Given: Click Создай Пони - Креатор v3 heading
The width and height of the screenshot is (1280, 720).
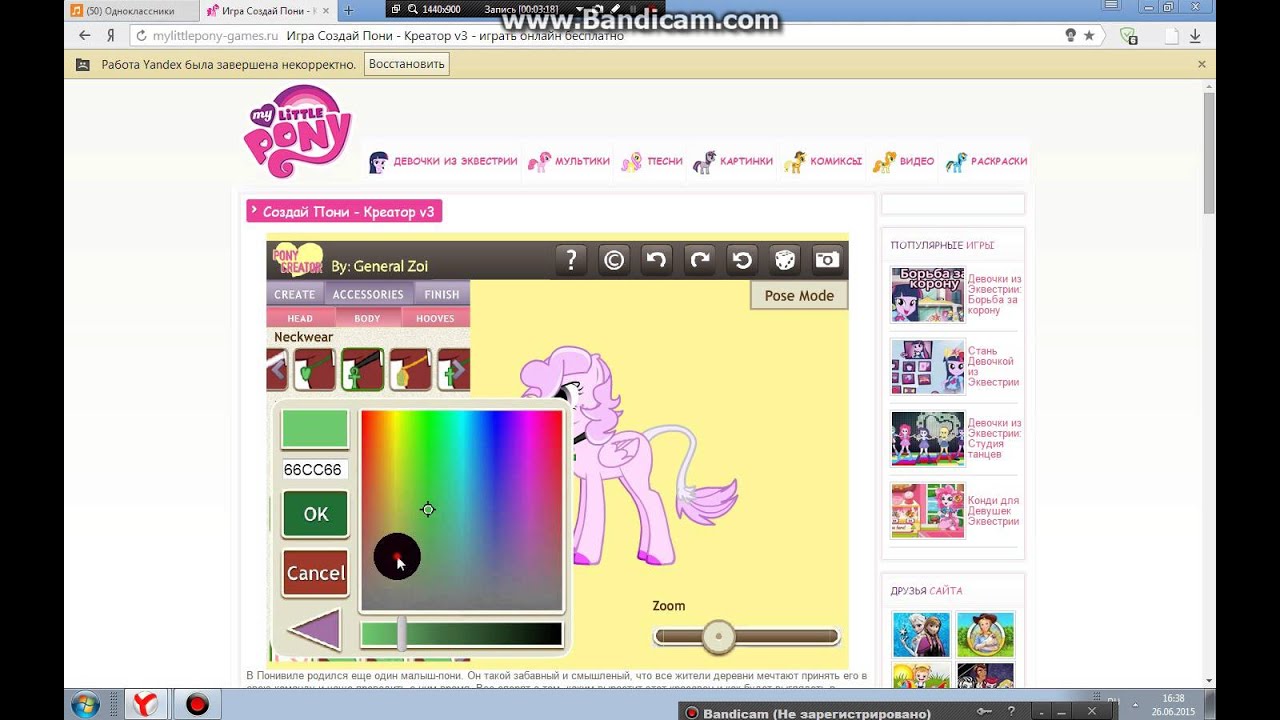Looking at the screenshot, I should coord(344,211).
